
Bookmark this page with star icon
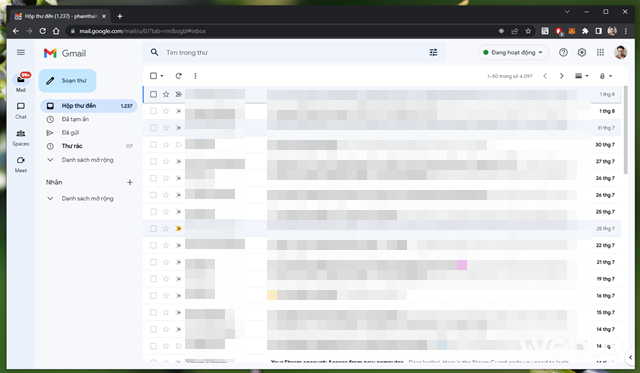(528, 31)
